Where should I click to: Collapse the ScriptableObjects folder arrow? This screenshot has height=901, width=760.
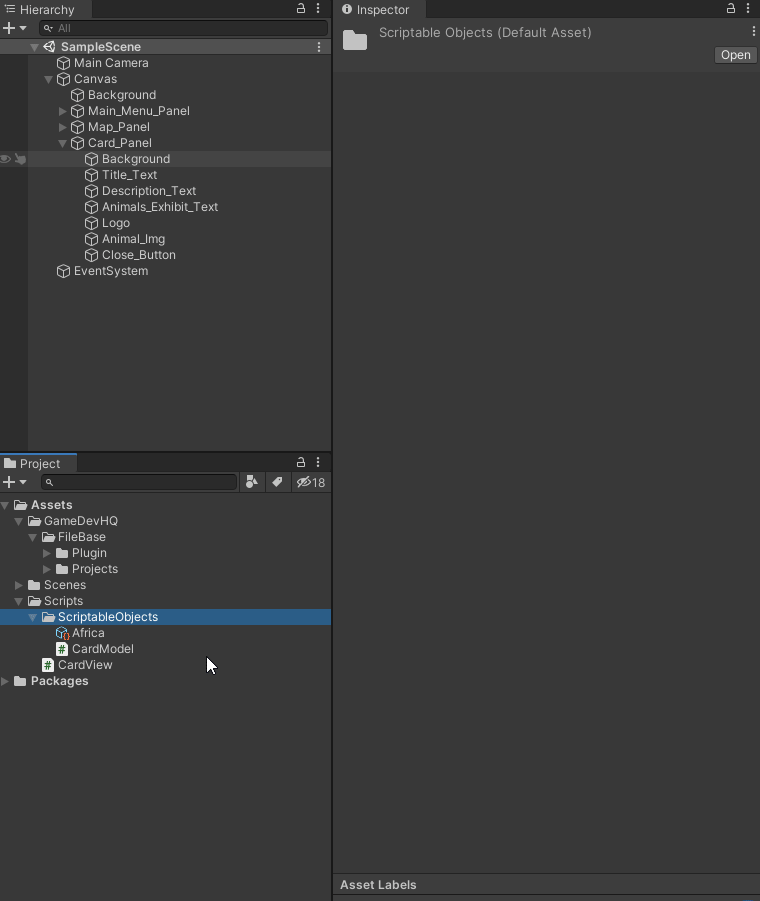coord(33,618)
